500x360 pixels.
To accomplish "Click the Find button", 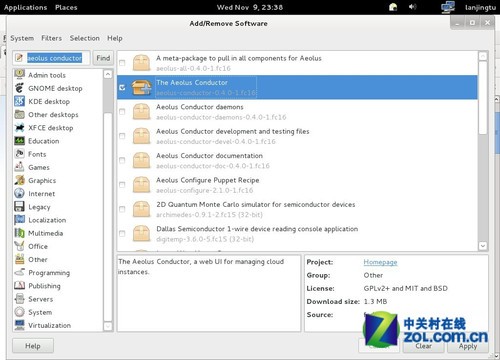I will pos(103,58).
